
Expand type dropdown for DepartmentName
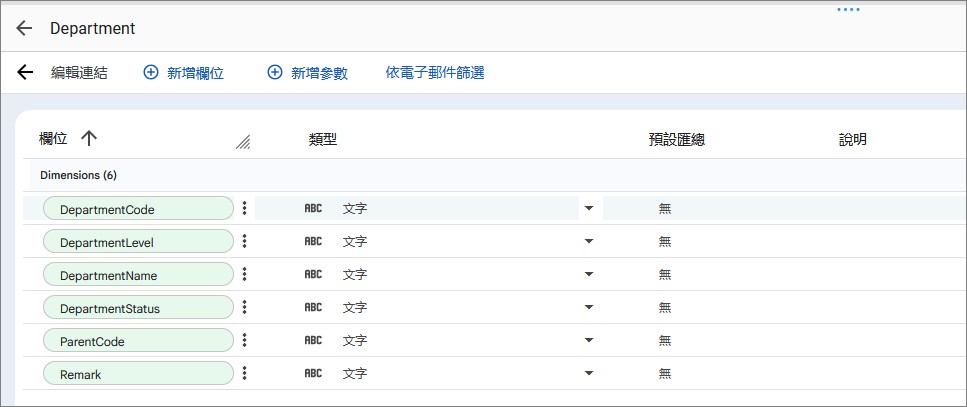[588, 274]
